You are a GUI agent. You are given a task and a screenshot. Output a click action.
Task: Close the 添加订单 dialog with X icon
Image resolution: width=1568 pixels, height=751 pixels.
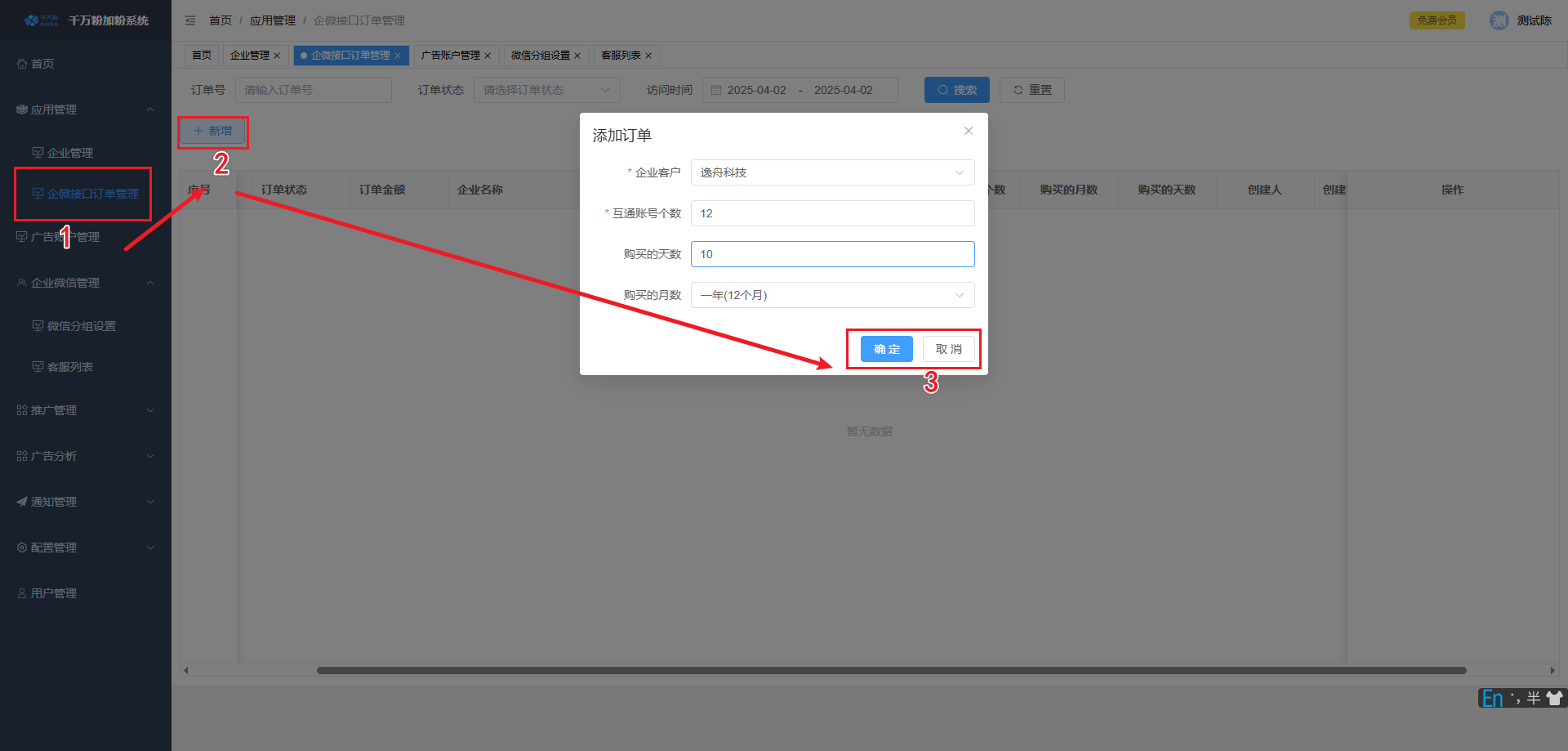968,131
